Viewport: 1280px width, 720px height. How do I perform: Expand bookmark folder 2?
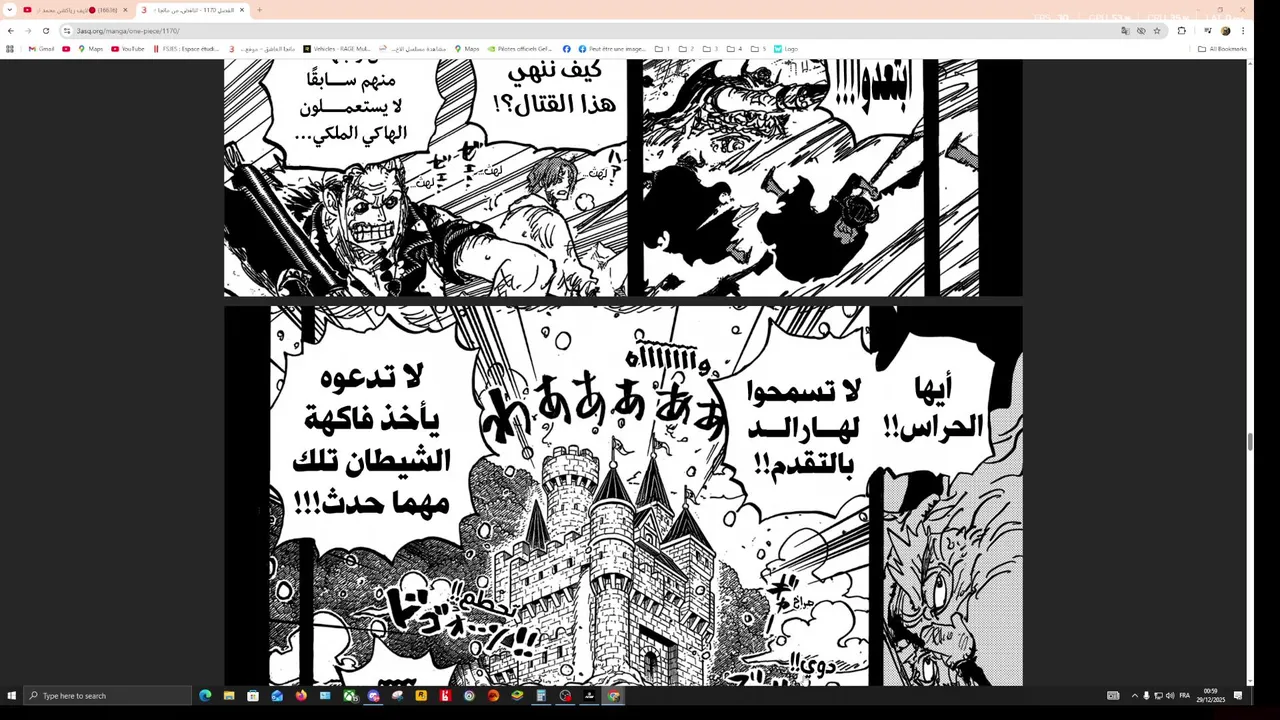coord(686,49)
